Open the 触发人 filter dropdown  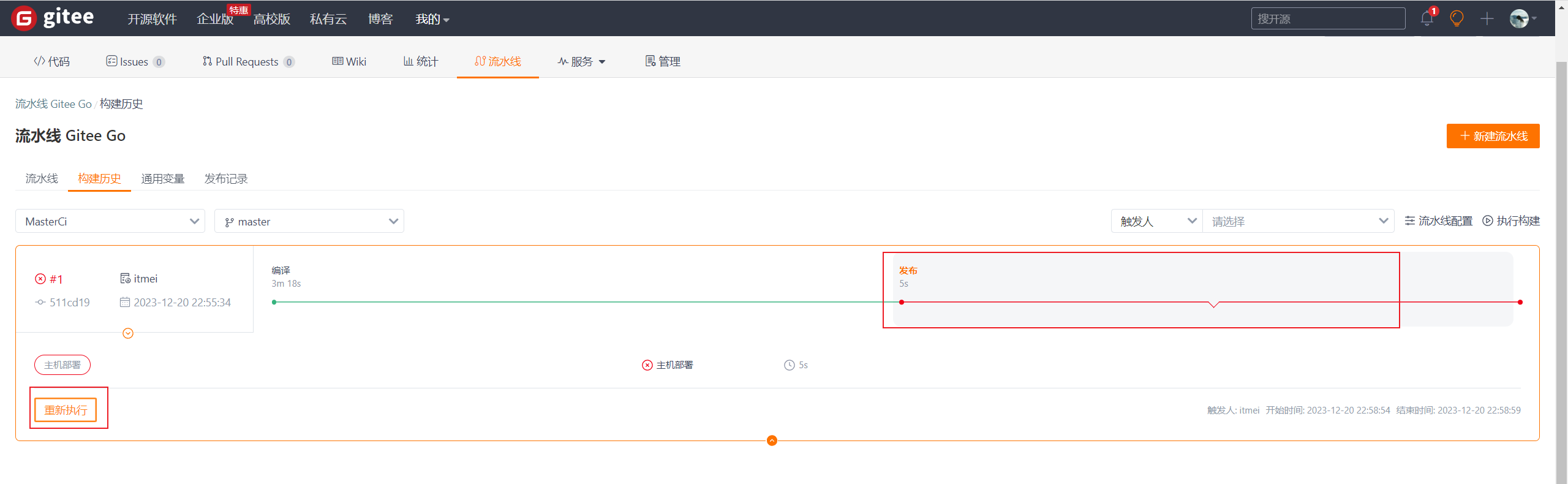[x=1157, y=221]
